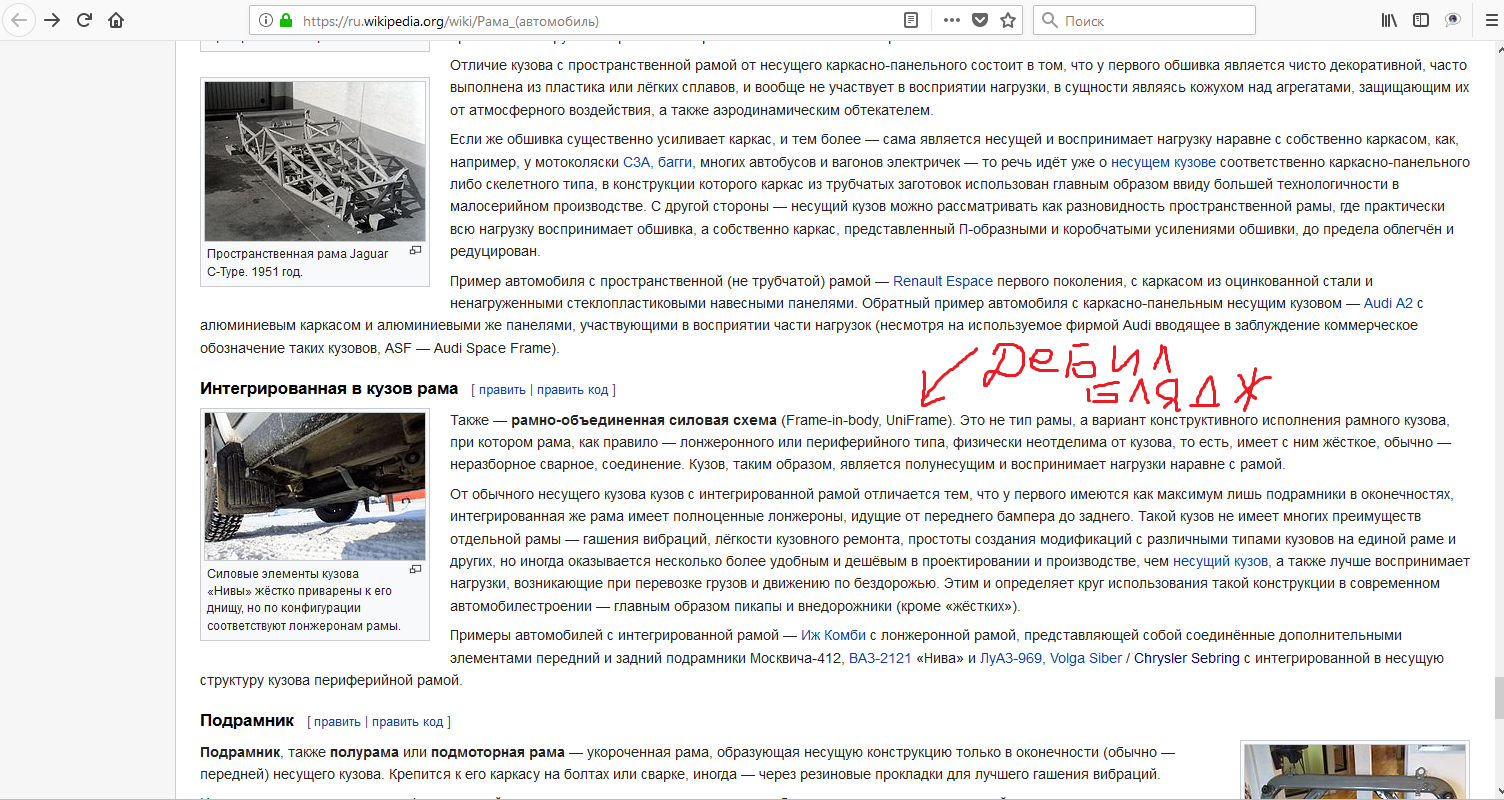The image size is (1504, 800).
Task: Save the page to Pocket
Action: click(x=980, y=20)
